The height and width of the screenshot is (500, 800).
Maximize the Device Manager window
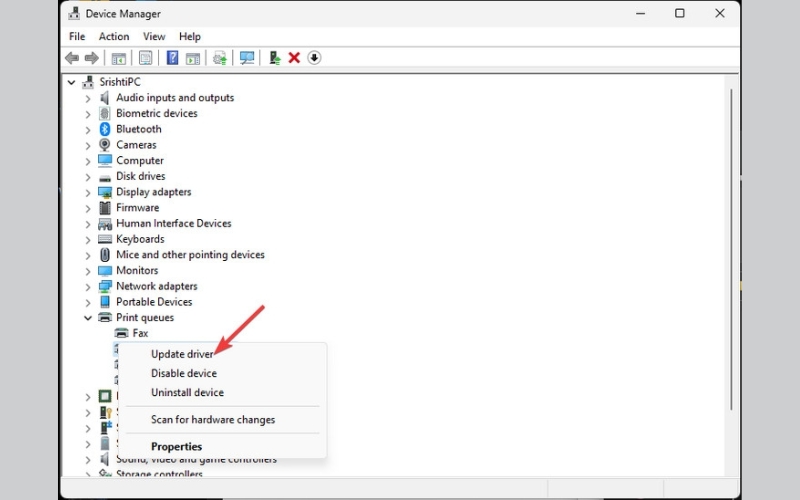click(680, 13)
